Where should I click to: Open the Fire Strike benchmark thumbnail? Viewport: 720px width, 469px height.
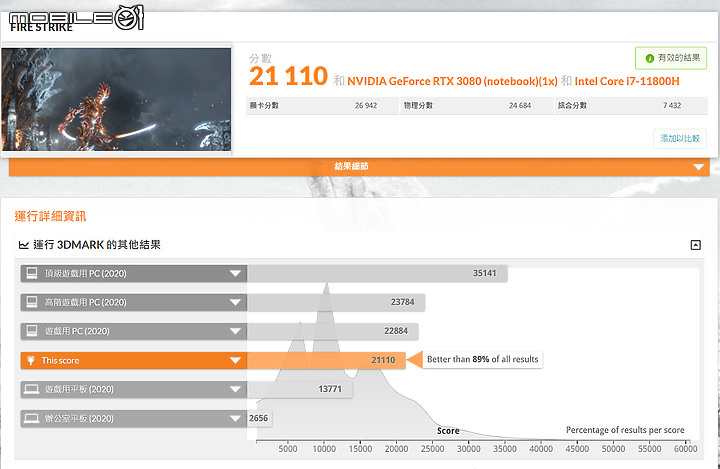[116, 99]
